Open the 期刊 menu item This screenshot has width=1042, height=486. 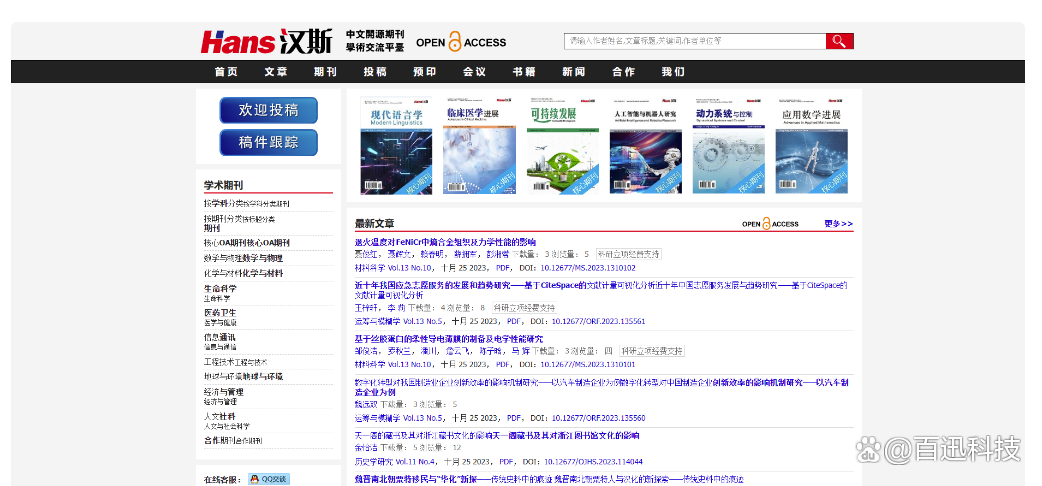[x=326, y=72]
